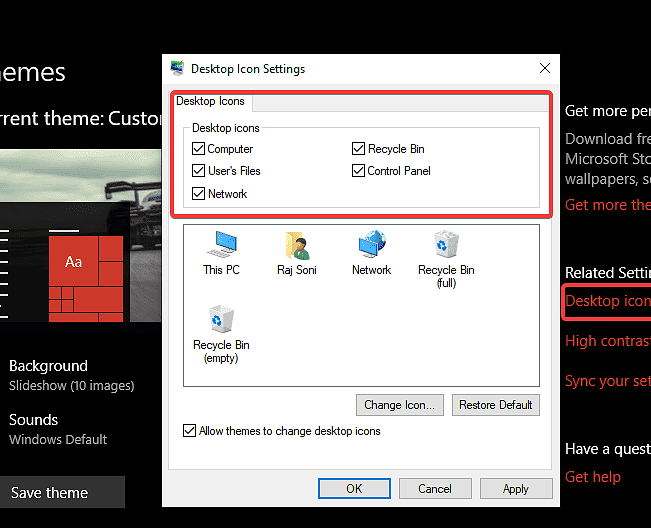Image resolution: width=651 pixels, height=528 pixels.
Task: Close the Desktop Icon Settings dialog
Action: point(545,68)
